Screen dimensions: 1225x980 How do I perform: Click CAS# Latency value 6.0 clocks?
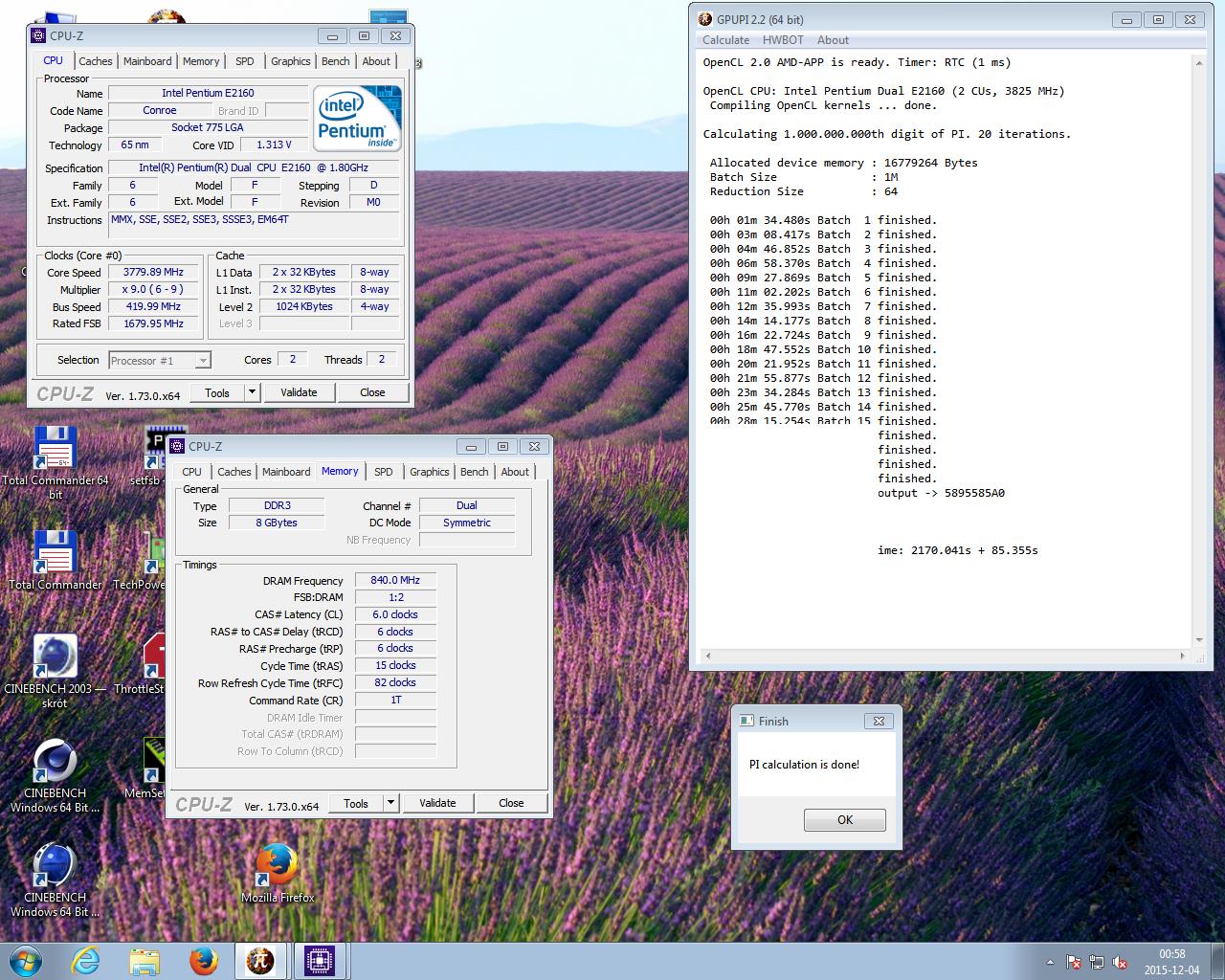pos(395,614)
